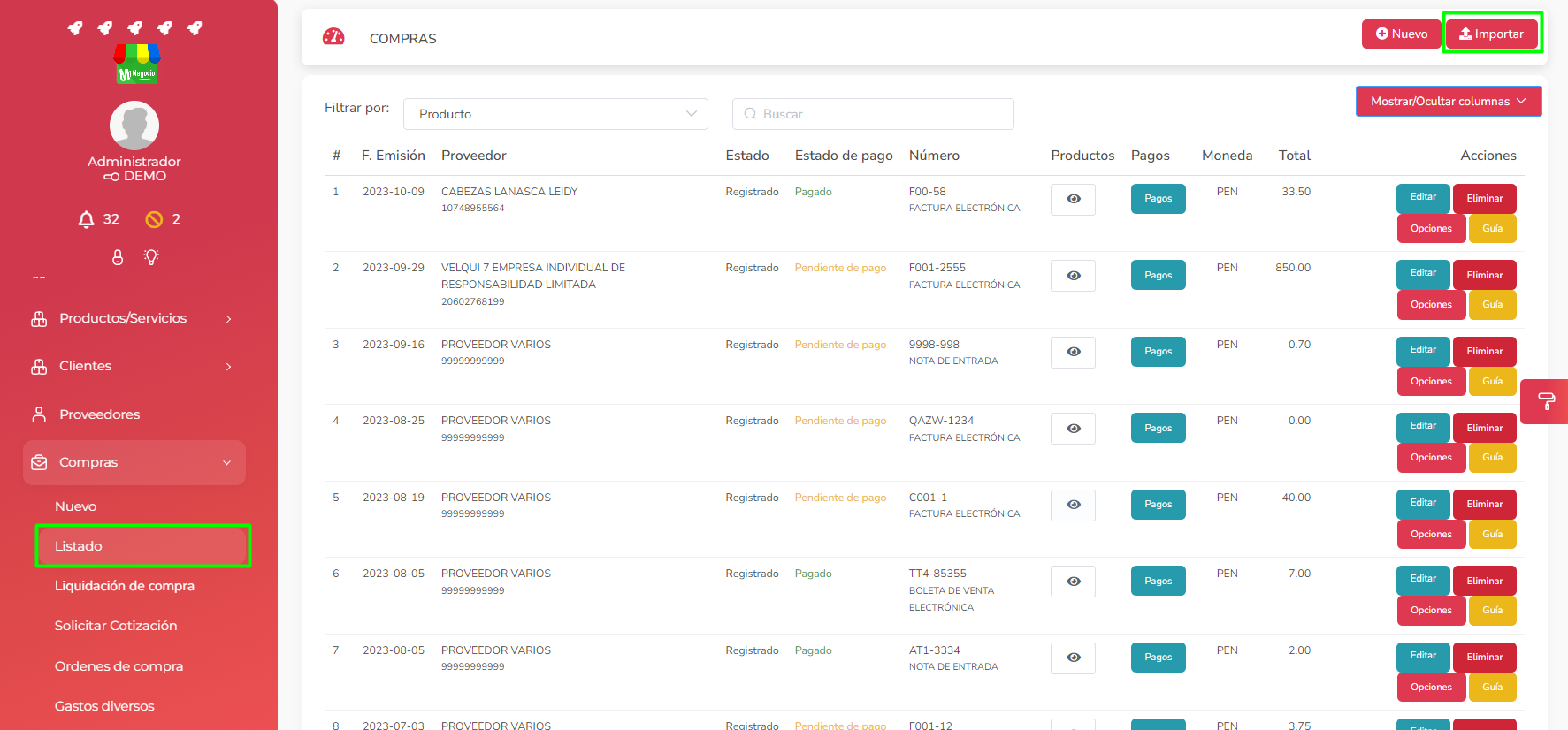1568x730 pixels.
Task: Click the magnifier icon in Buscar field
Action: pos(750,114)
